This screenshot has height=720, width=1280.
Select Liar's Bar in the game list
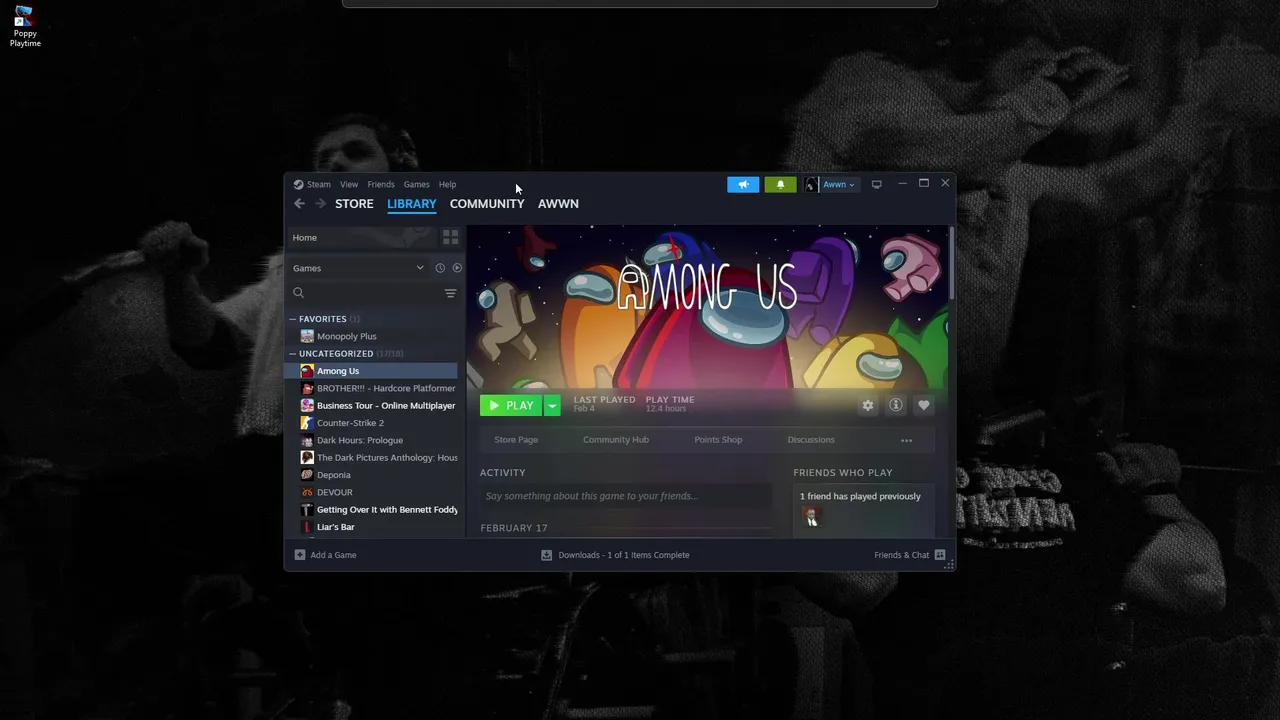(x=335, y=527)
